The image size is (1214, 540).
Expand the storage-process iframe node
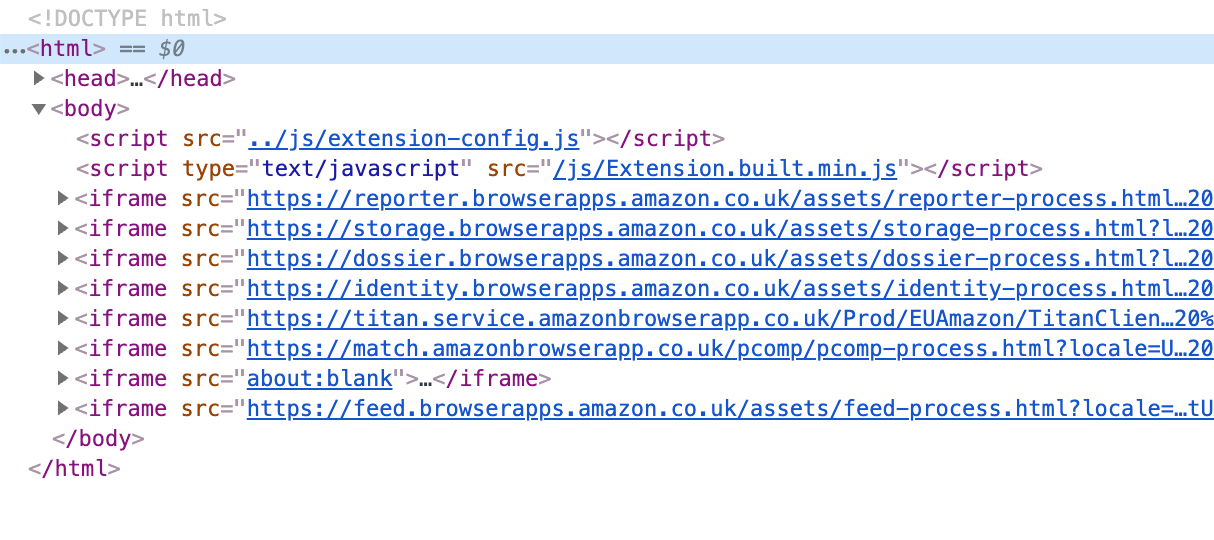tap(64, 229)
